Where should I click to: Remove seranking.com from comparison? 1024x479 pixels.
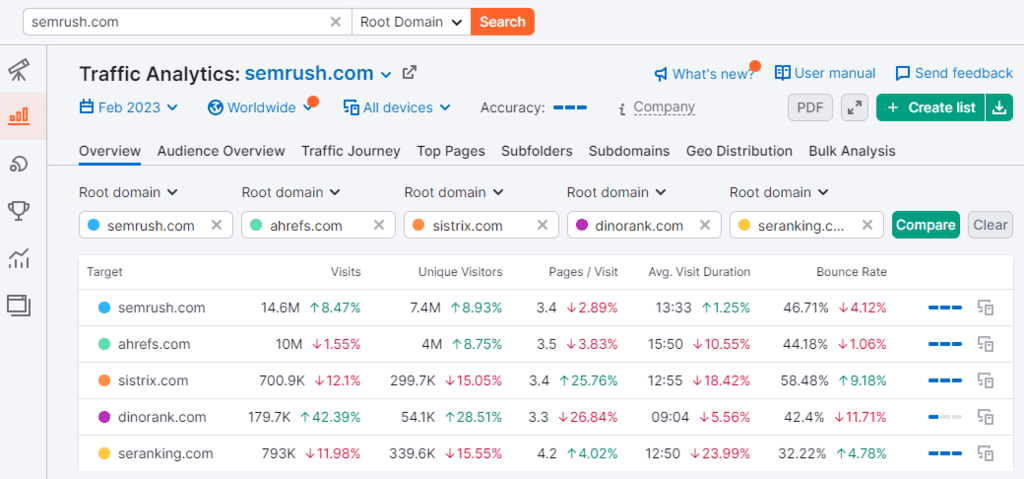click(867, 225)
